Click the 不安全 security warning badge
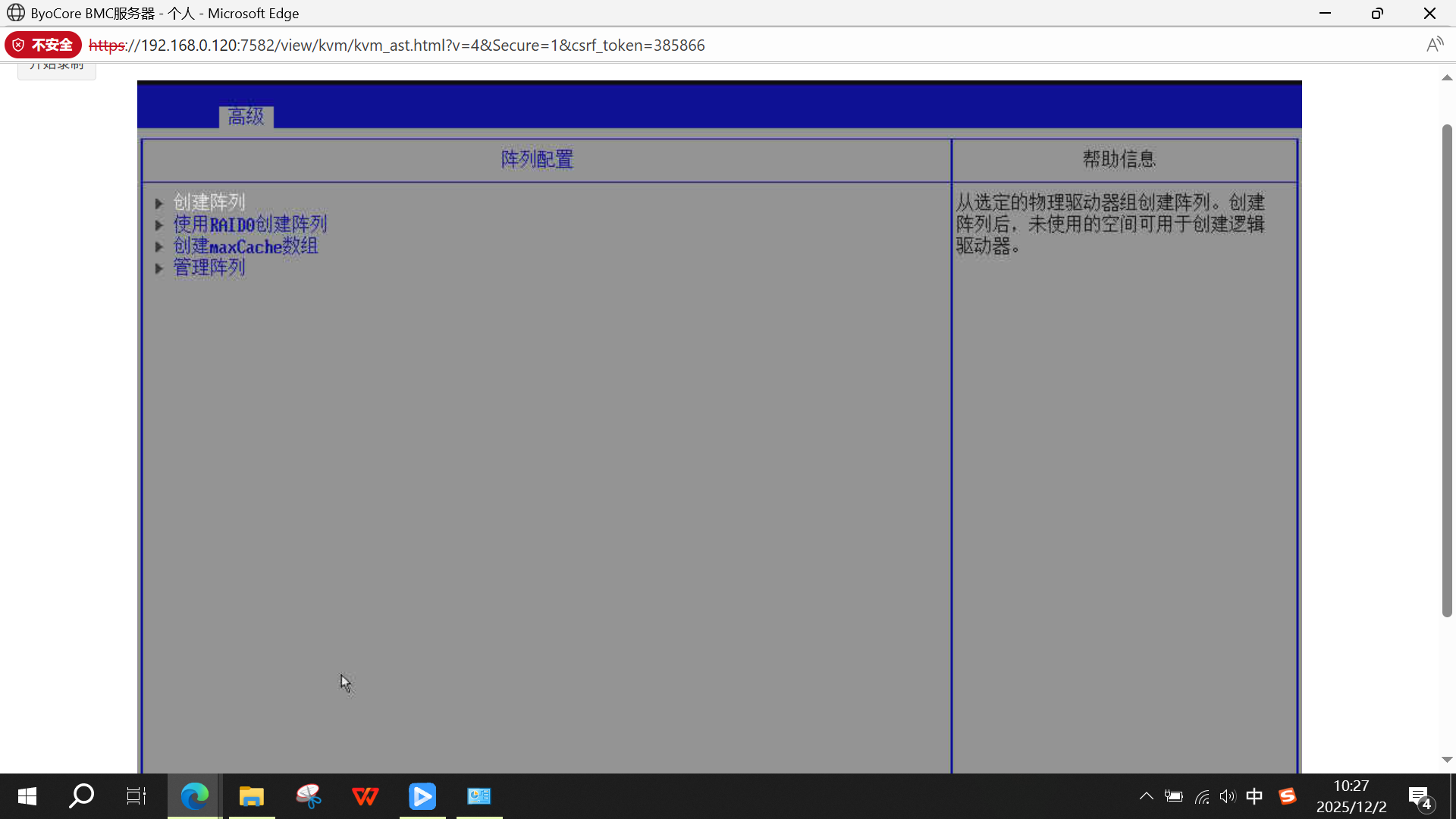The width and height of the screenshot is (1456, 819). (43, 45)
